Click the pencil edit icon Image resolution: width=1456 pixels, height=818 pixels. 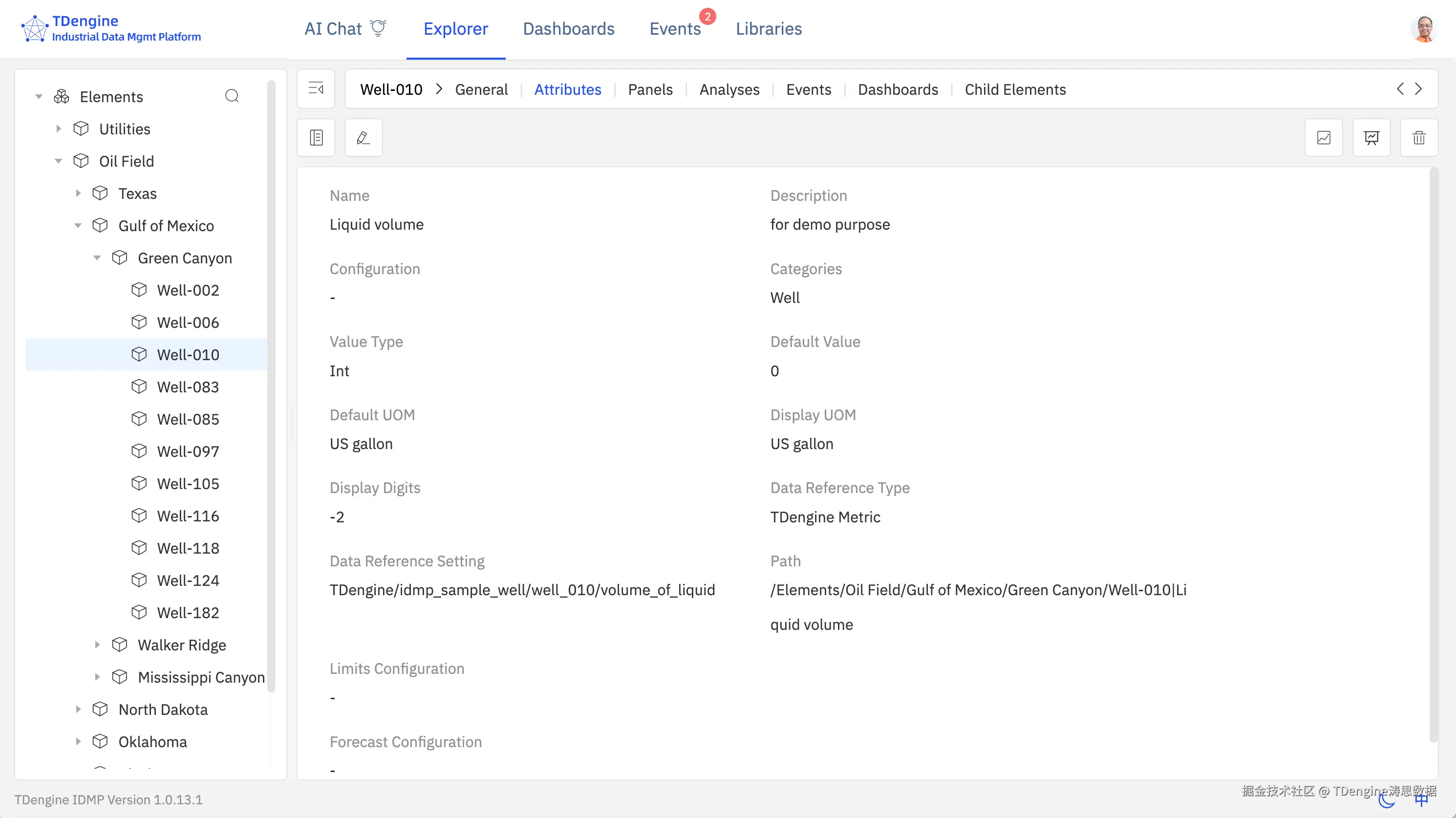point(364,137)
